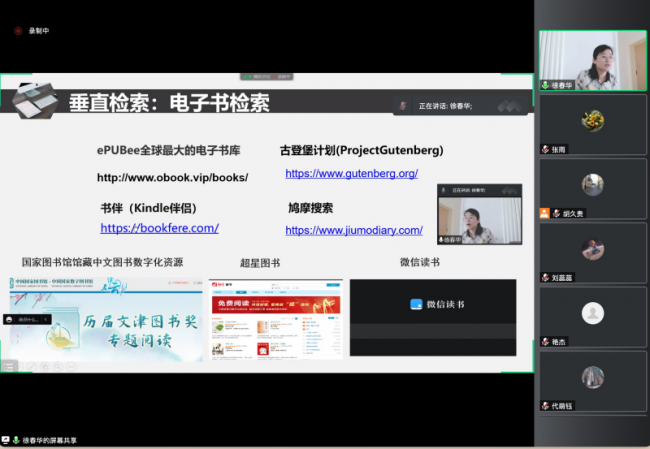The image size is (650, 449).
Task: Select the pen annotation tool on the slide
Action: click(32, 366)
